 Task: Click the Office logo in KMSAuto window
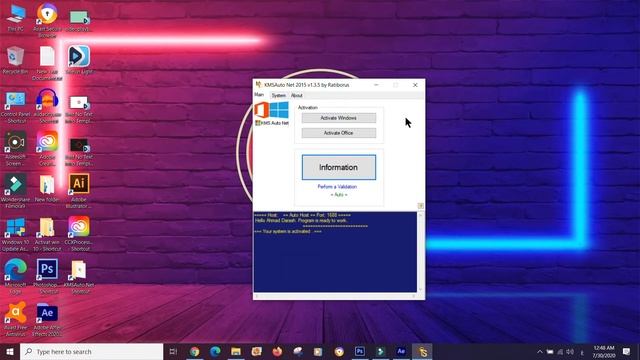click(x=262, y=110)
